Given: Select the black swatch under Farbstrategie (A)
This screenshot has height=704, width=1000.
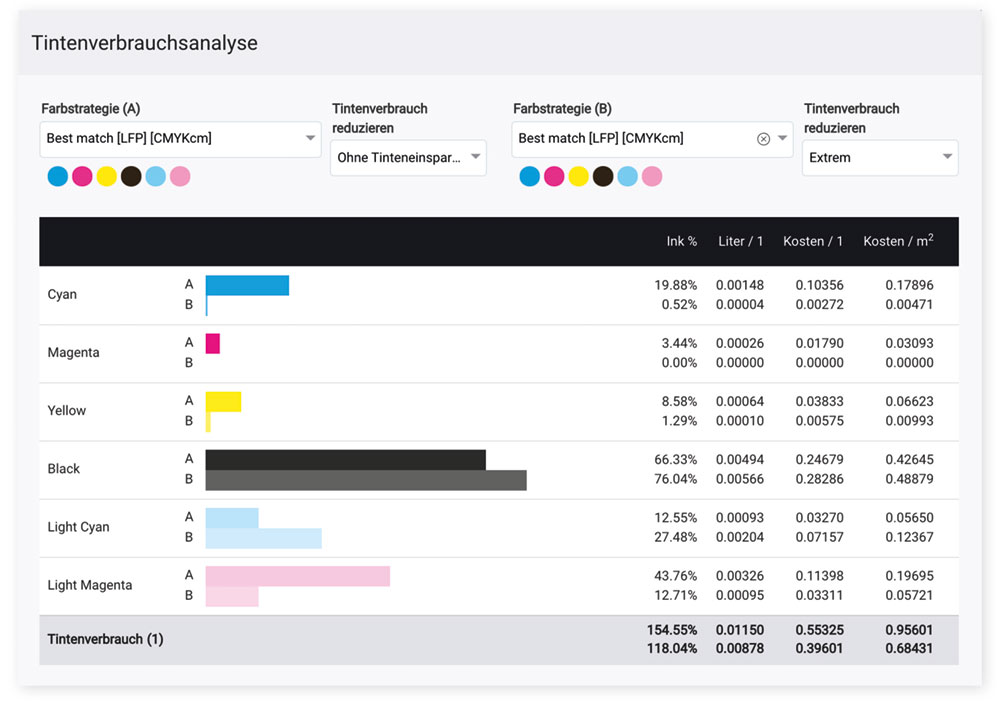Looking at the screenshot, I should click(x=131, y=177).
